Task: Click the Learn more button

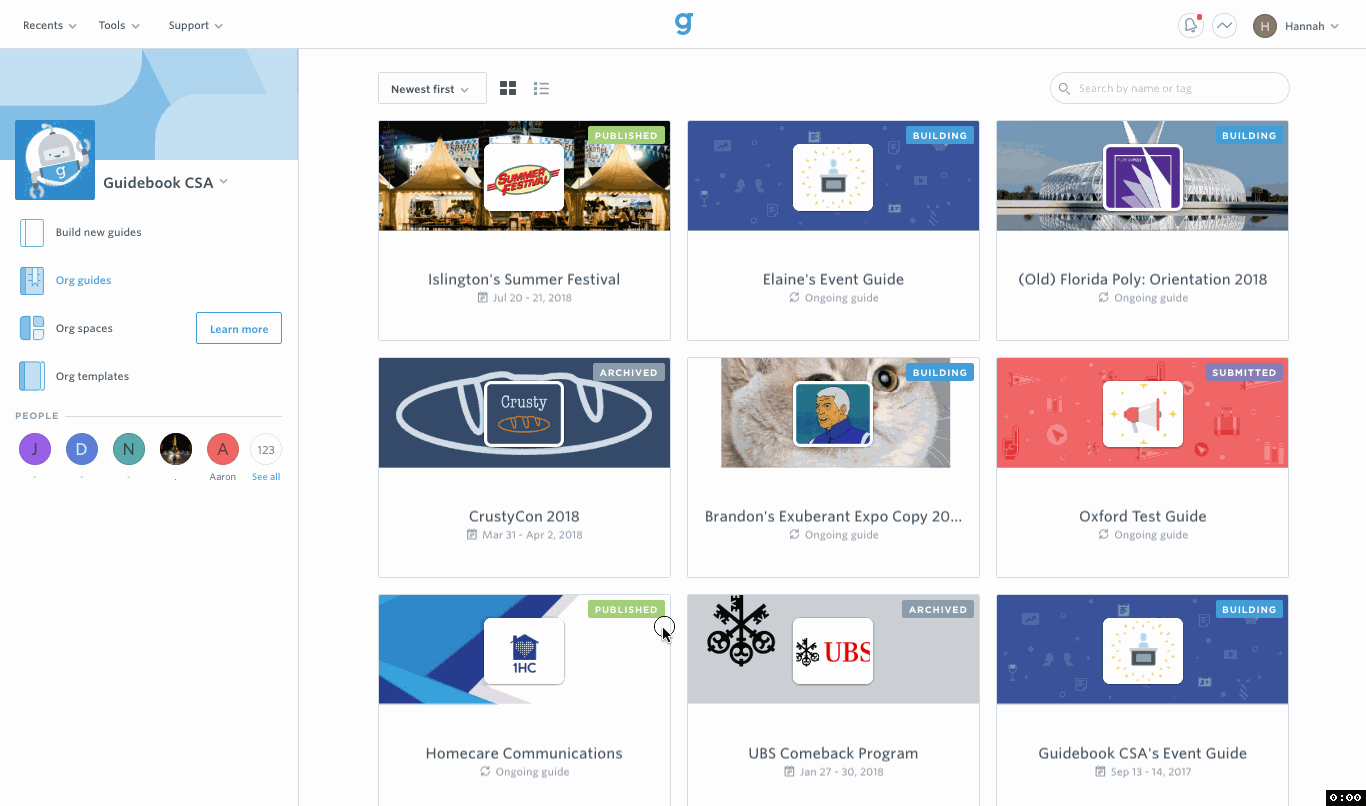Action: tap(238, 327)
